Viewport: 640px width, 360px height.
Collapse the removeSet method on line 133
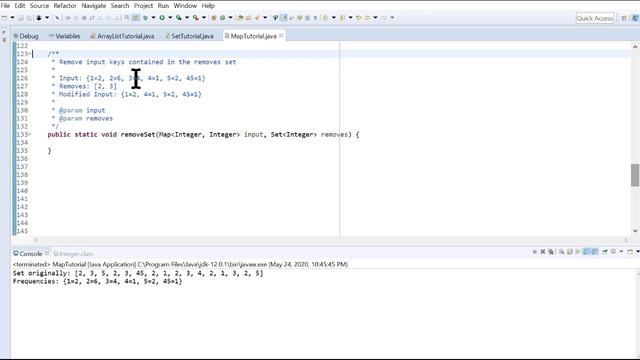click(29, 134)
